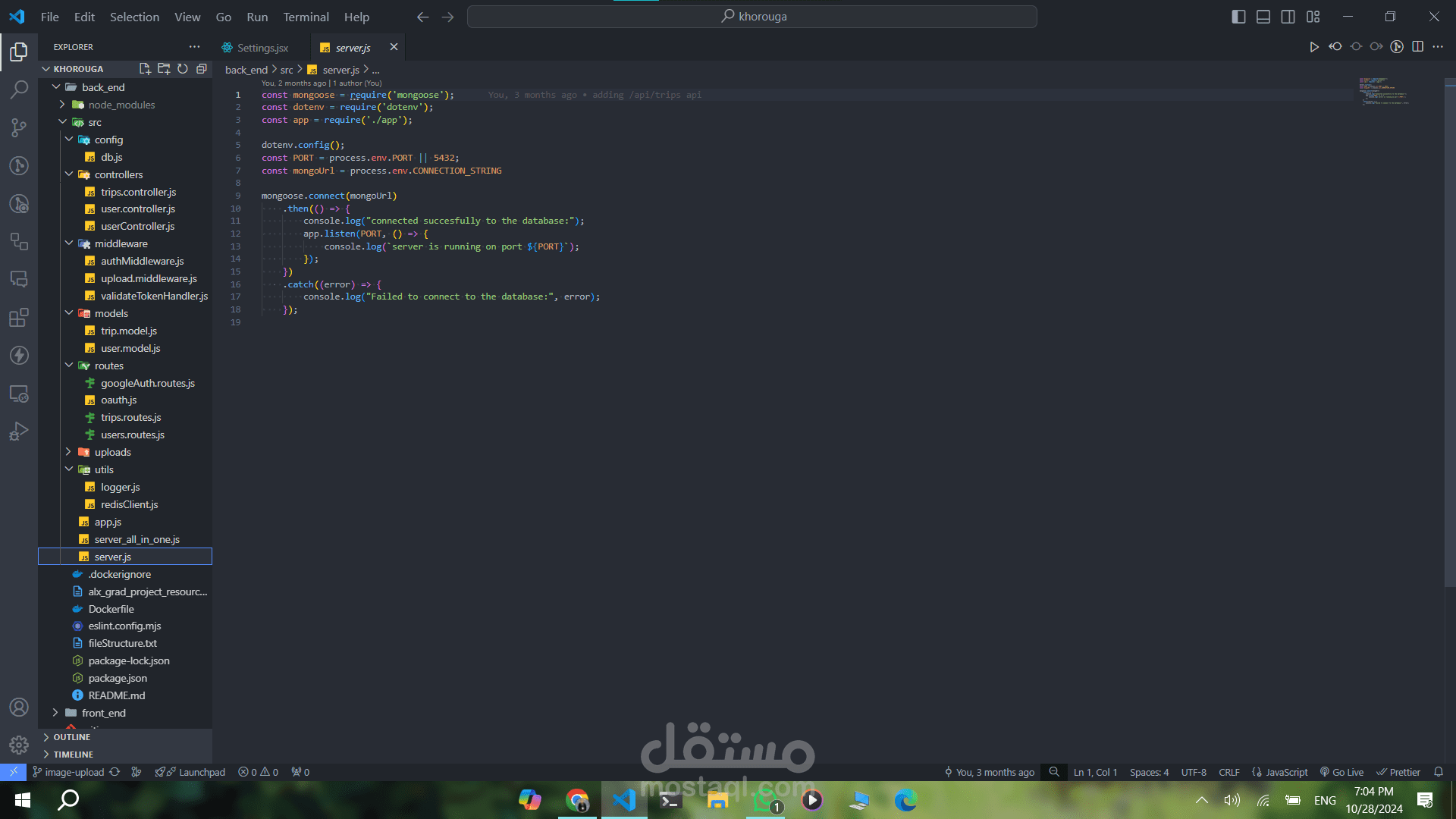Image resolution: width=1456 pixels, height=819 pixels.
Task: Open Source Control view icon
Action: [19, 127]
